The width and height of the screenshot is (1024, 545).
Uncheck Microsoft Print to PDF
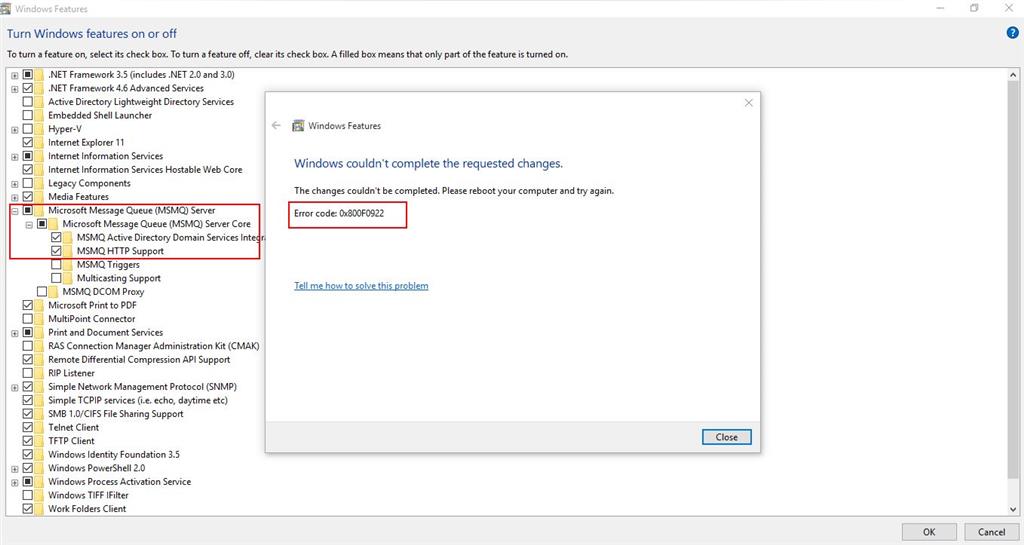click(x=27, y=305)
